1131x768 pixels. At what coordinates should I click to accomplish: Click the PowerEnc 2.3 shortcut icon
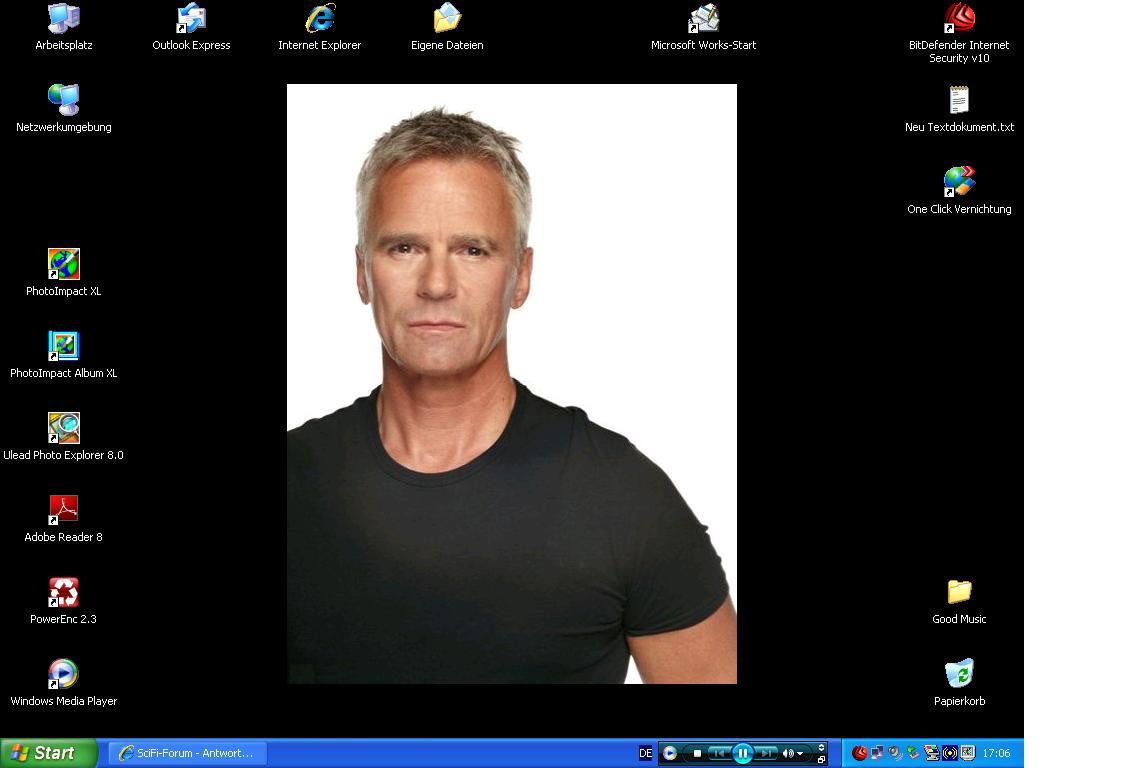point(63,592)
